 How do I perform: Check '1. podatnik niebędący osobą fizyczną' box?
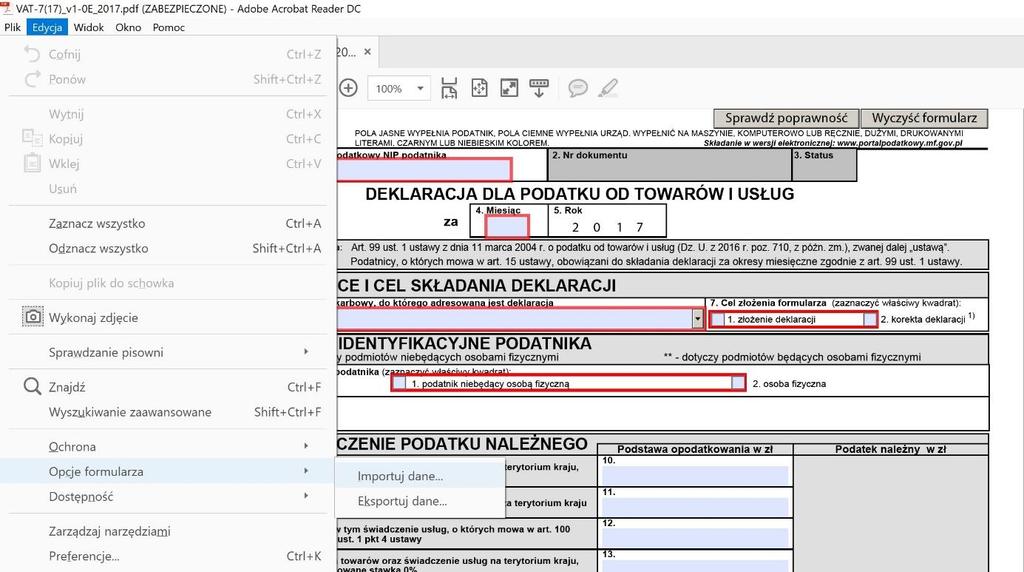click(x=399, y=383)
